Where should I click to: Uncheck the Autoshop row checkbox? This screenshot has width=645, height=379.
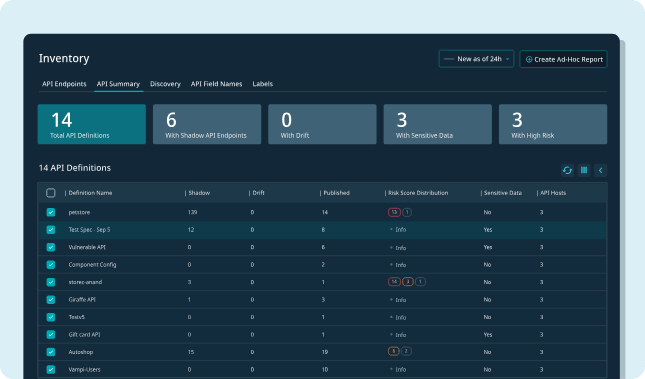51,352
